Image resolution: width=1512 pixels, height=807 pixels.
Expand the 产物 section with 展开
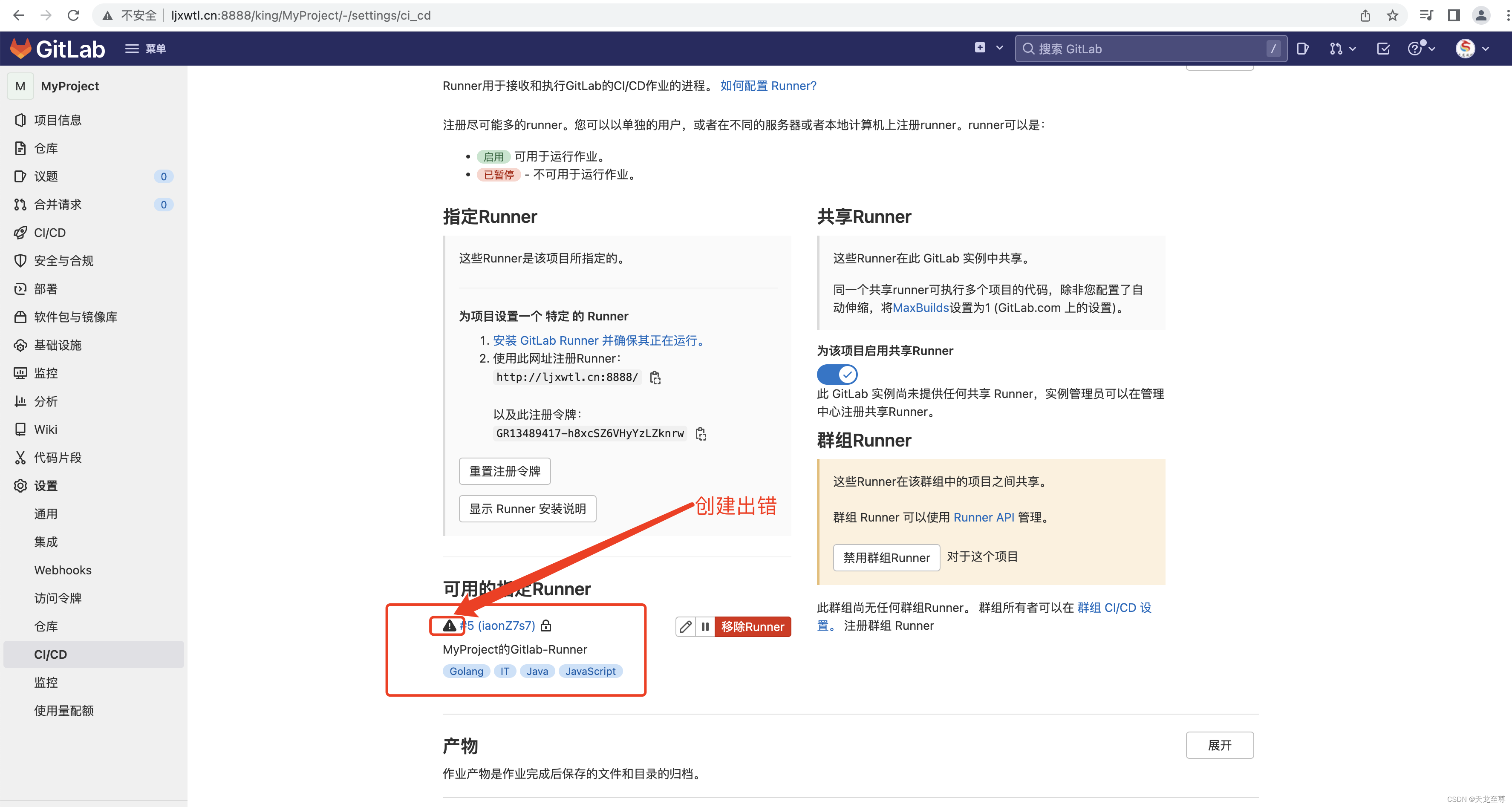(x=1219, y=745)
